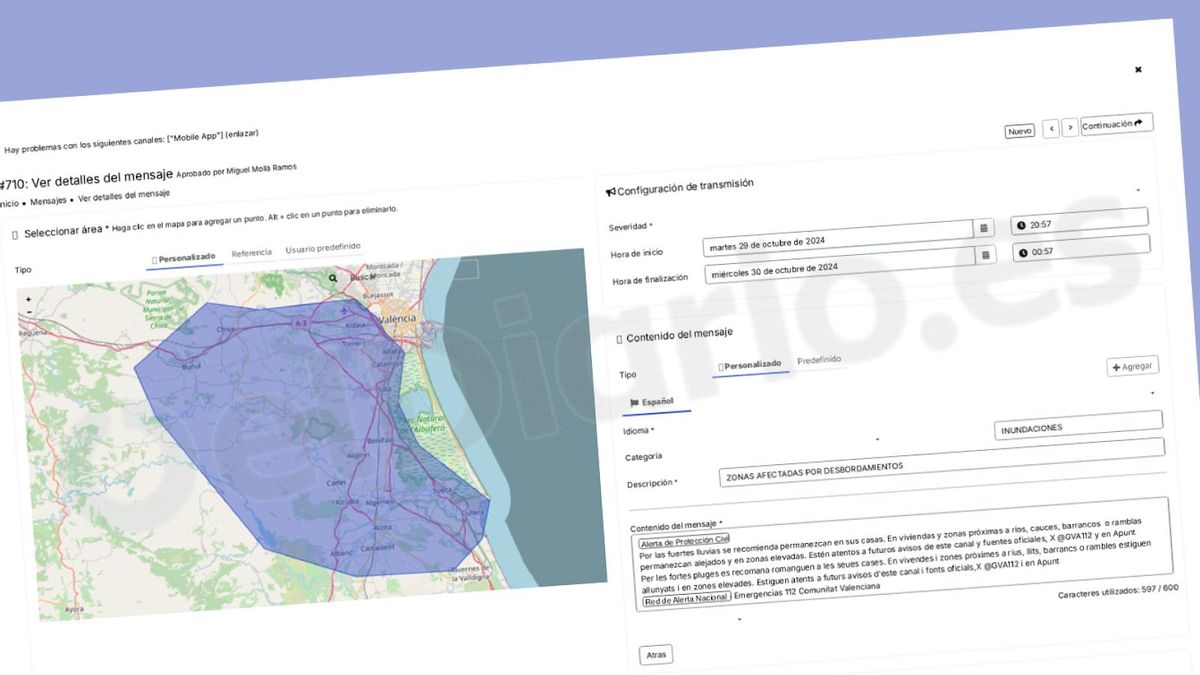Open start date calendar picker icon
Viewport: 1200px width, 675px height.
tap(984, 229)
